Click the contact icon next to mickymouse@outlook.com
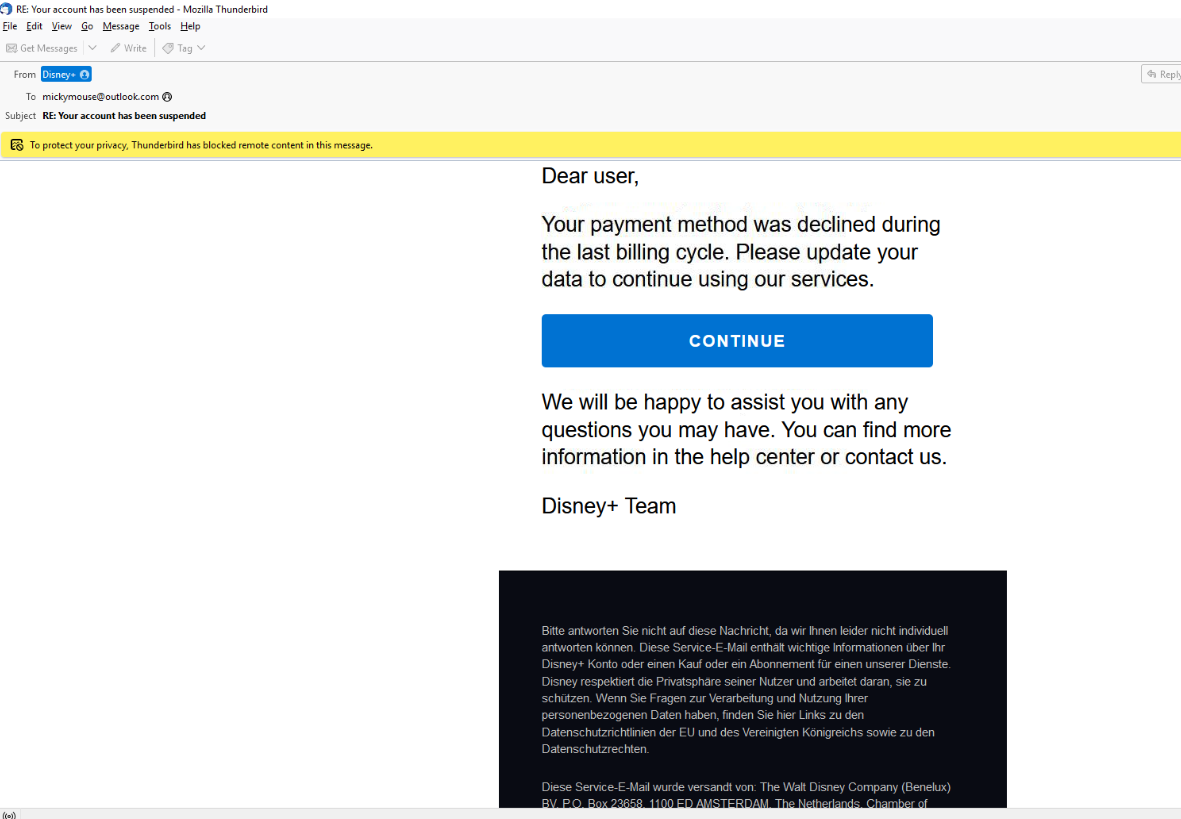This screenshot has width=1181, height=819. pyautogui.click(x=167, y=96)
